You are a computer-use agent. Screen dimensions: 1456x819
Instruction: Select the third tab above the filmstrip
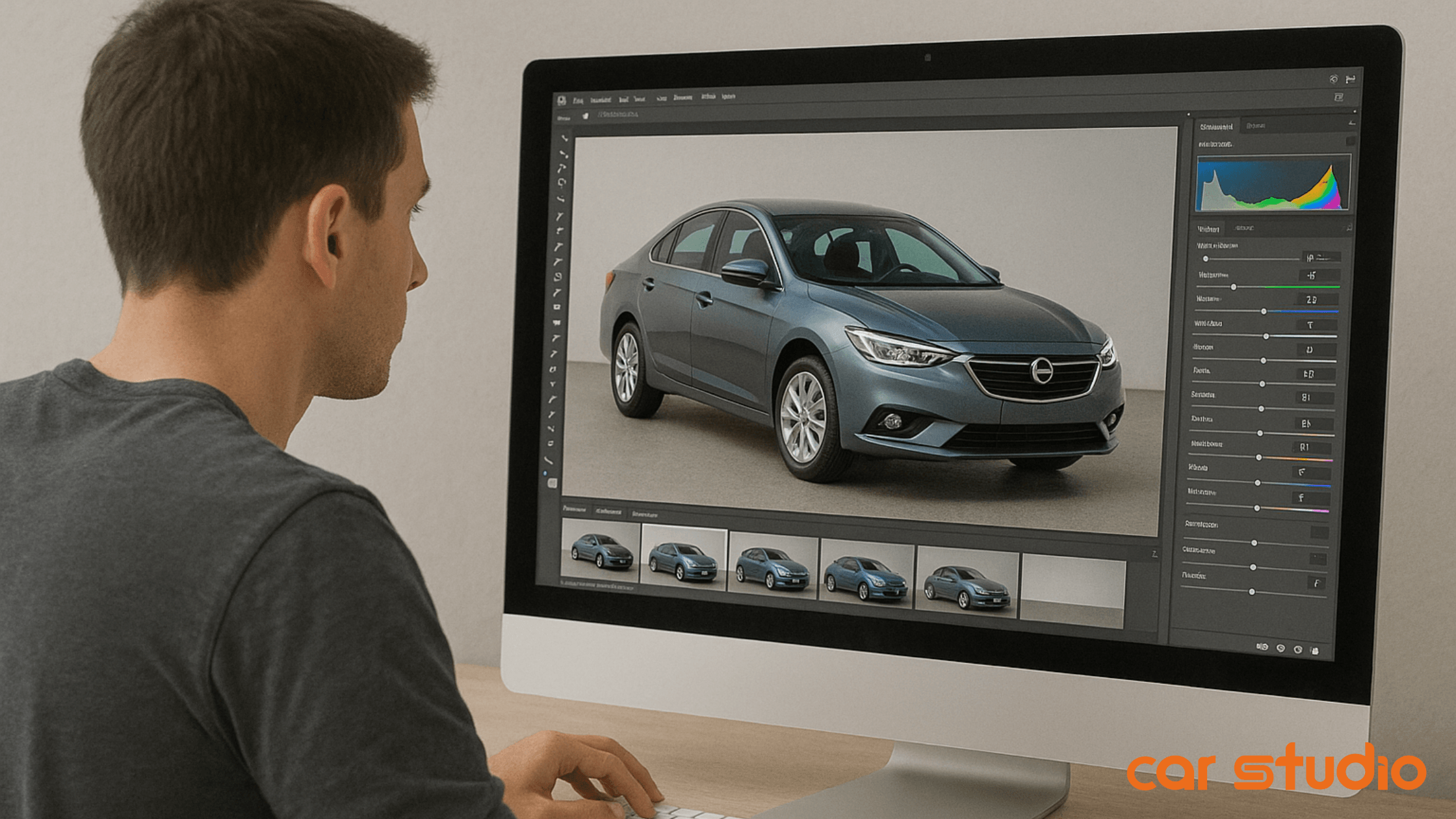coord(644,514)
